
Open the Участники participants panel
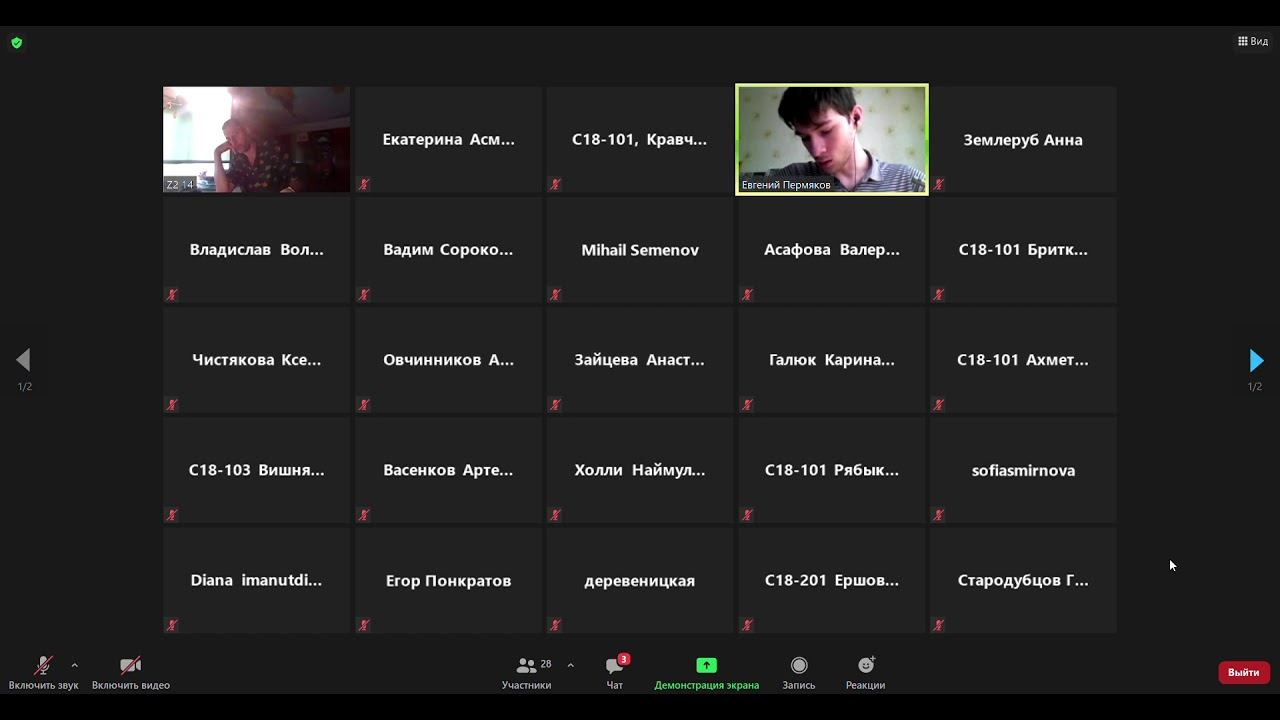[527, 673]
